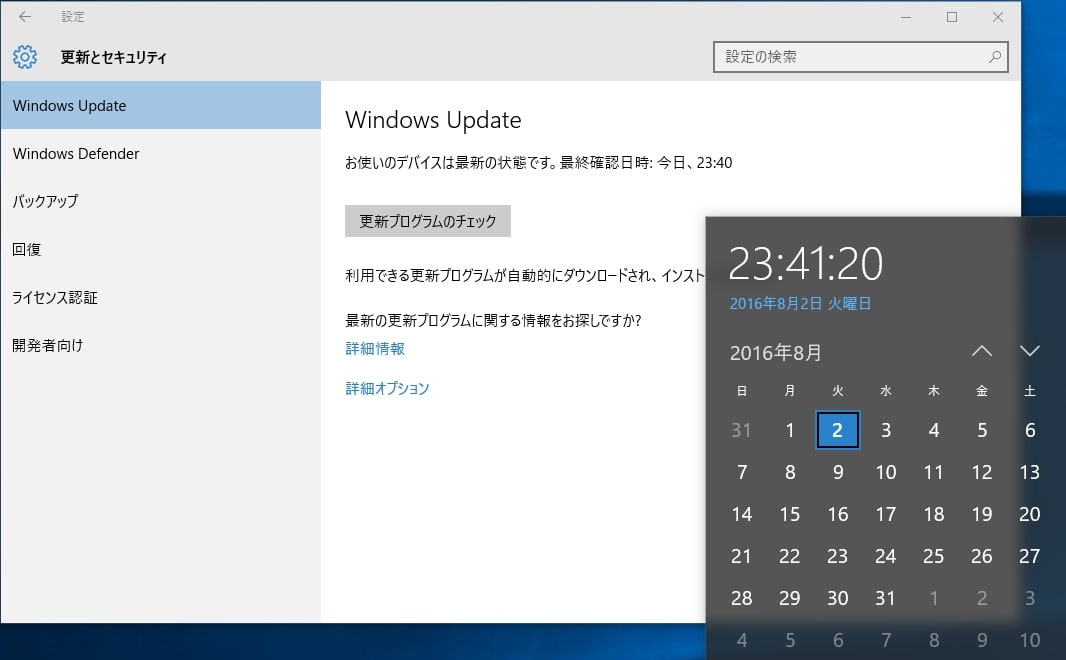Select August 30 in calendar
Screen dimensions: 1066x660
pos(838,598)
